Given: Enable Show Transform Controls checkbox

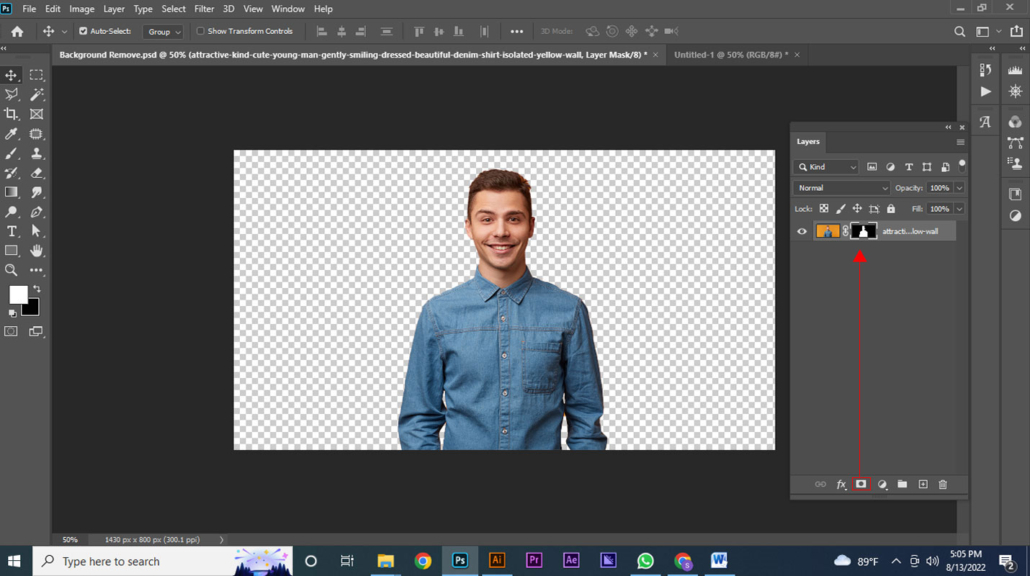Looking at the screenshot, I should (201, 32).
